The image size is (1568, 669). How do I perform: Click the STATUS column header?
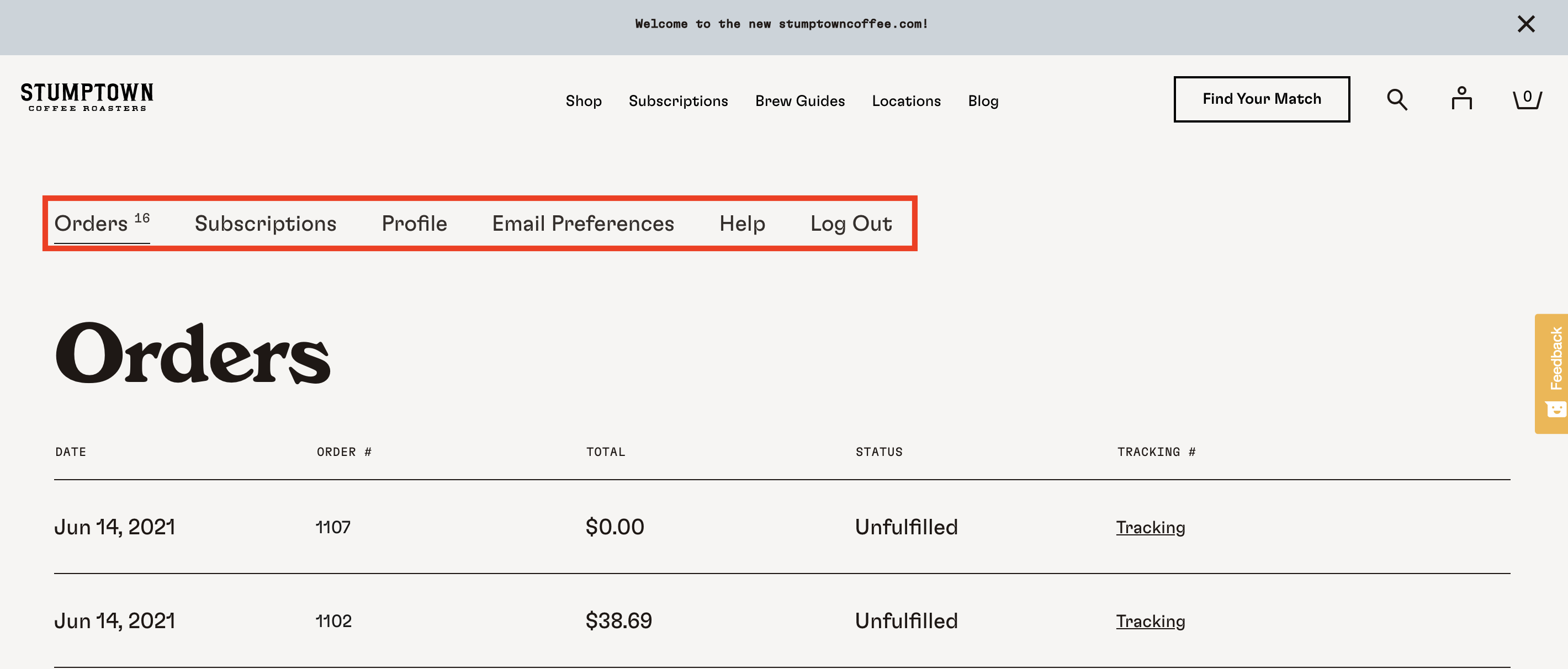[879, 452]
